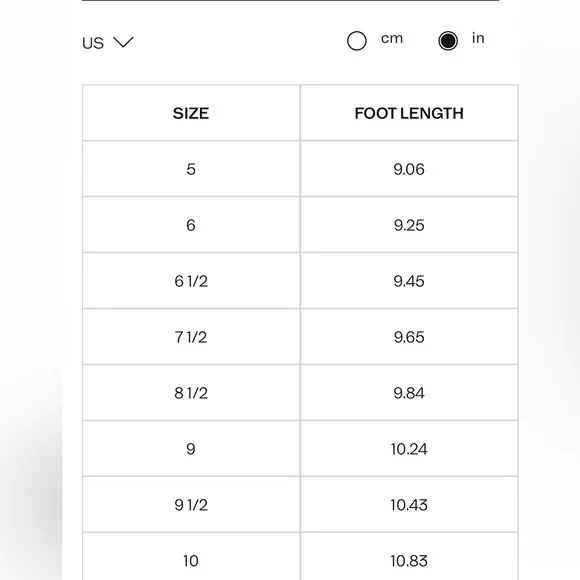Image resolution: width=580 pixels, height=580 pixels.
Task: Click the in unit label
Action: (478, 38)
